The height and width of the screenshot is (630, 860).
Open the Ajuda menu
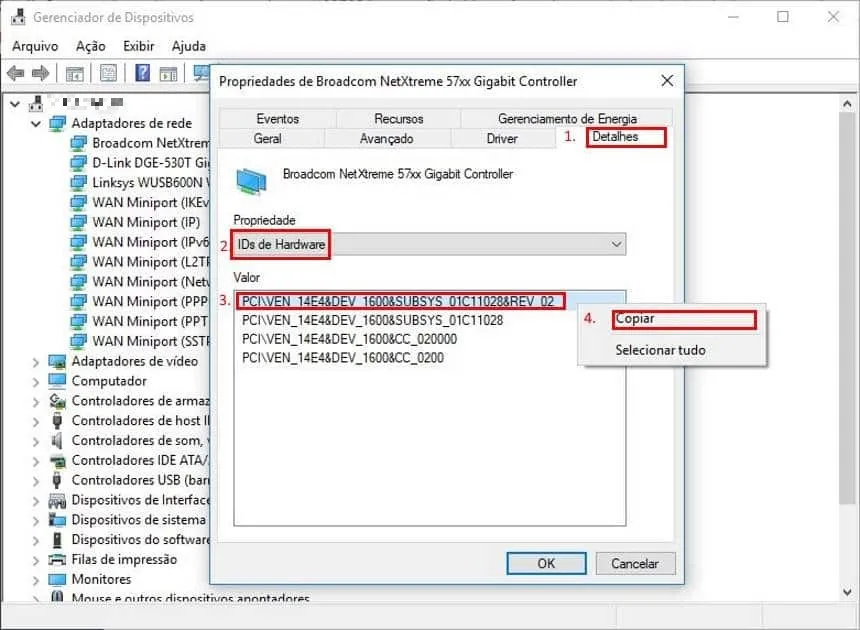click(189, 46)
